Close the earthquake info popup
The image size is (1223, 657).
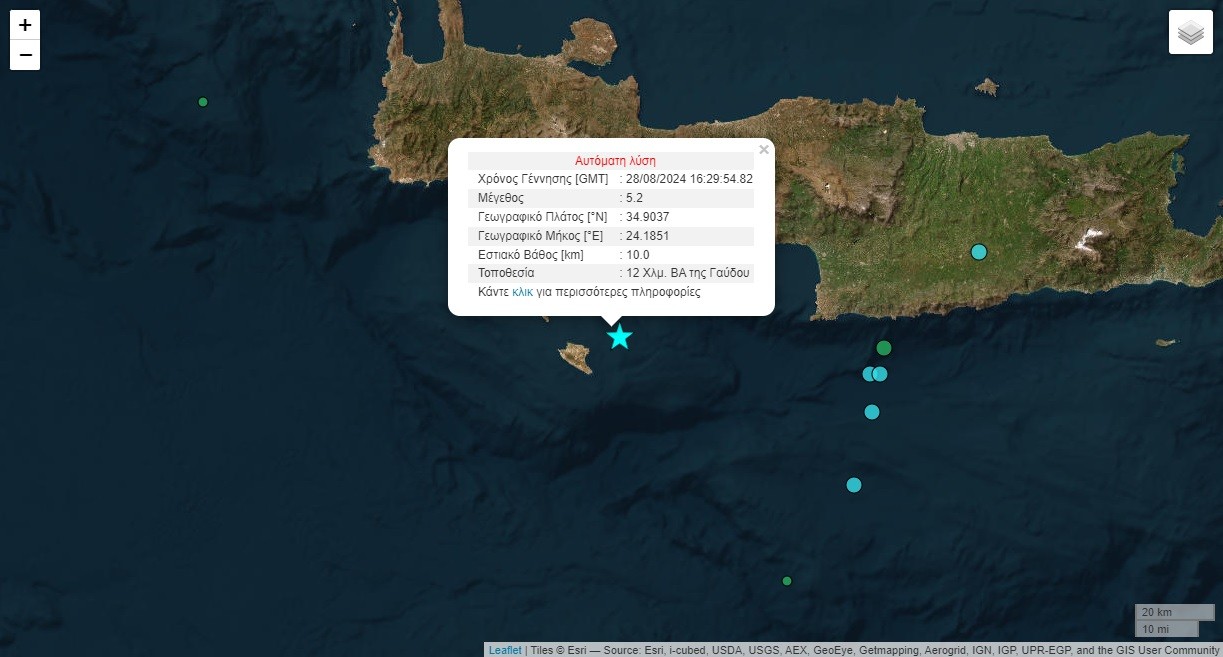(x=764, y=150)
